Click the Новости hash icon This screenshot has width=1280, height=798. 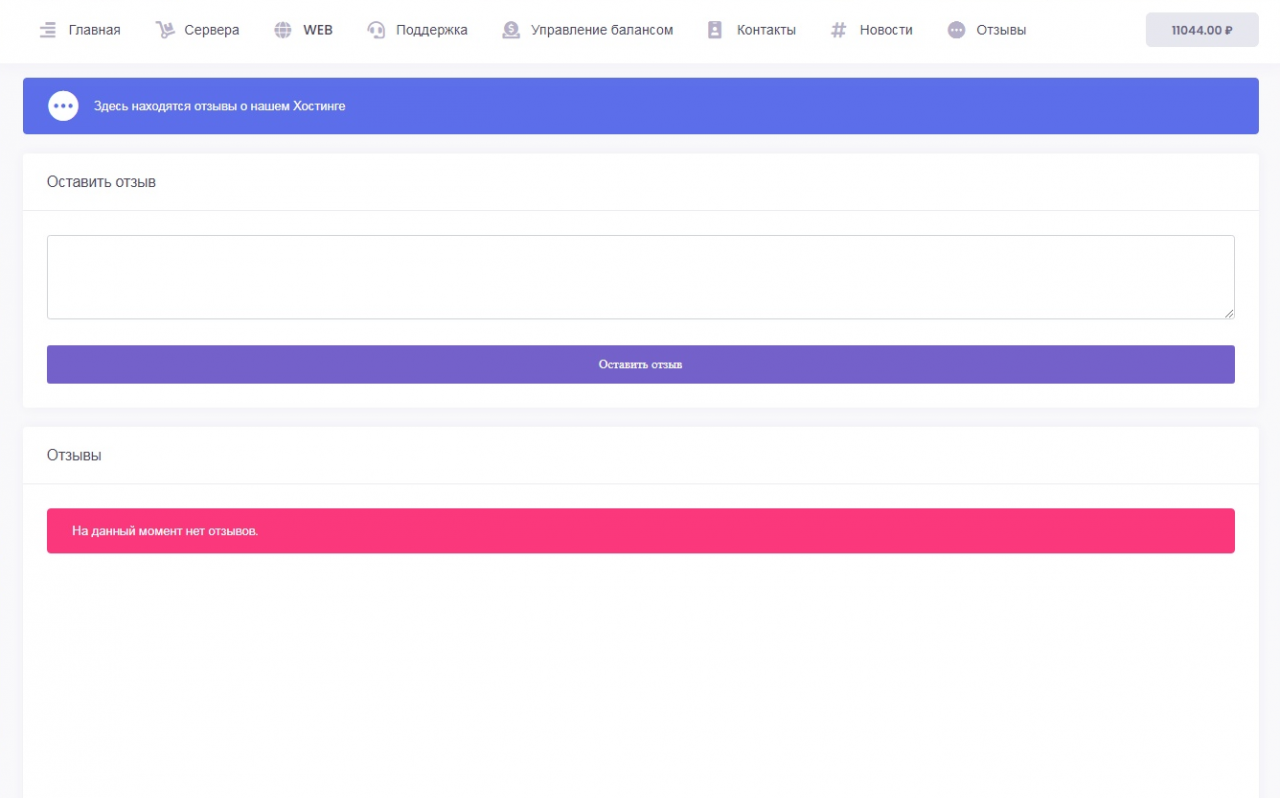pos(838,30)
